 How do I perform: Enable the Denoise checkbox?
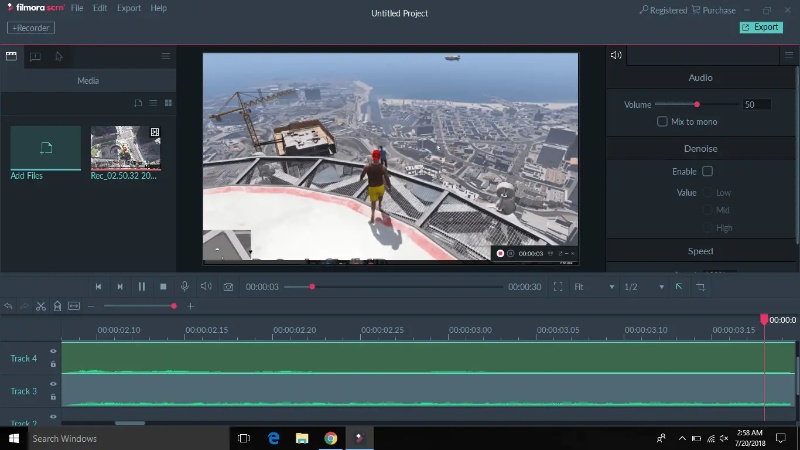pyautogui.click(x=707, y=171)
